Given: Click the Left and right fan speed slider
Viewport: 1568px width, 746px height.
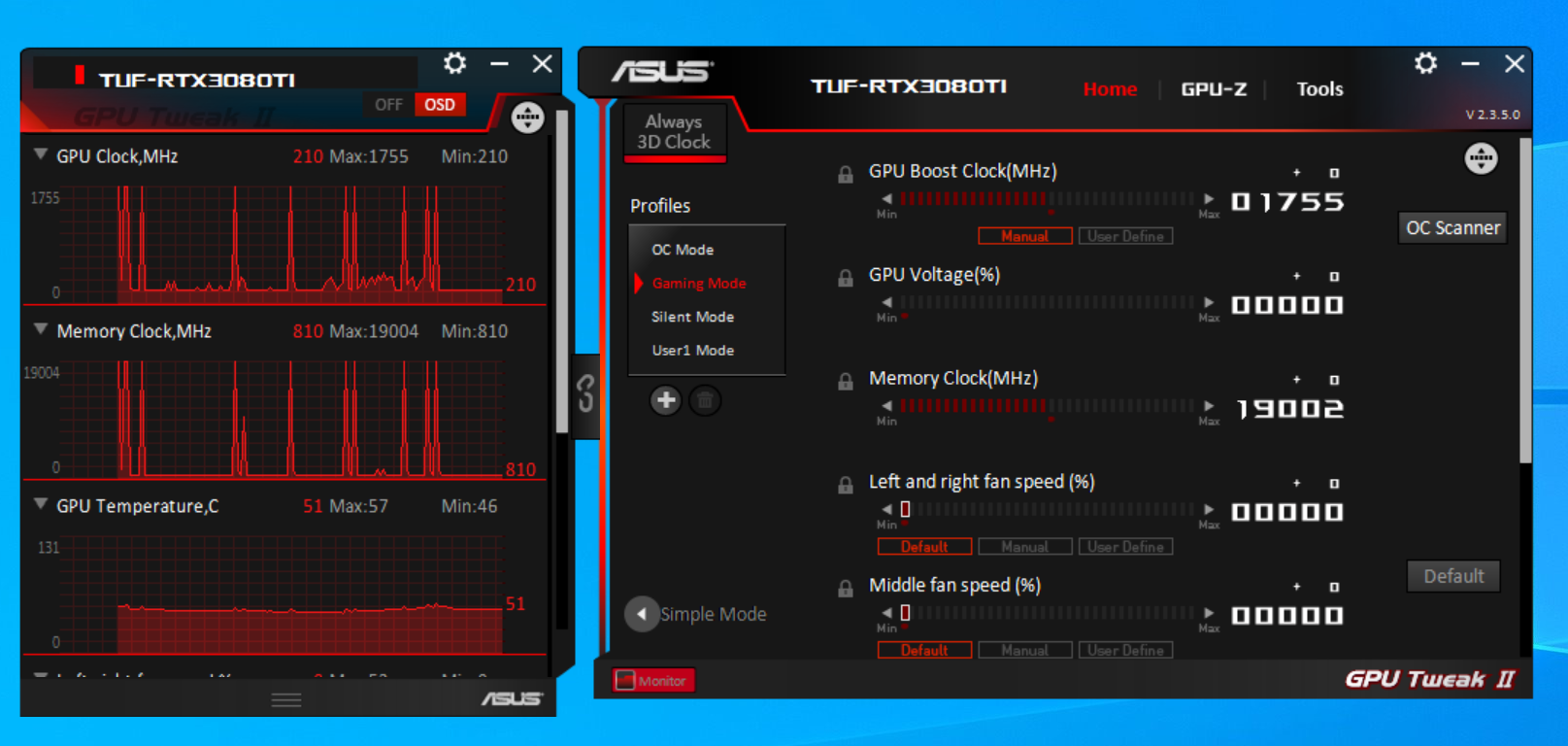Looking at the screenshot, I should click(x=1048, y=509).
